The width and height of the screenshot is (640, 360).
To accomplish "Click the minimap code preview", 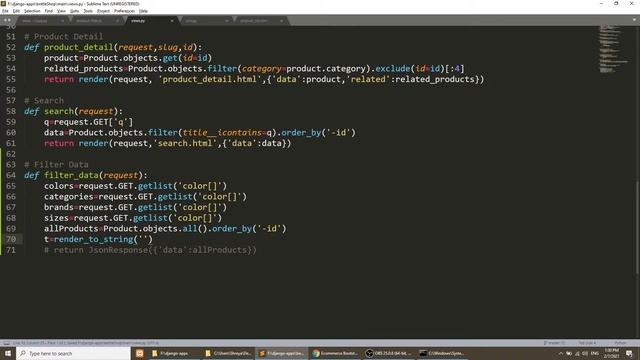I will coord(613,49).
